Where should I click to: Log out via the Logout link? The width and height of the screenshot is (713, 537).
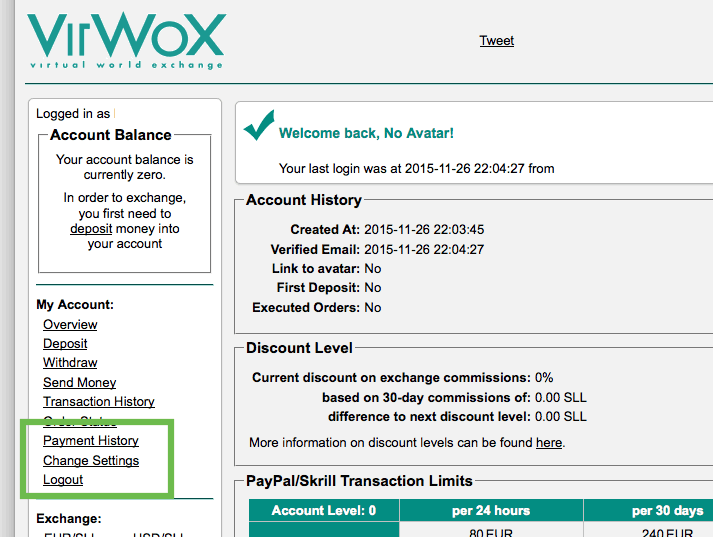tap(63, 479)
